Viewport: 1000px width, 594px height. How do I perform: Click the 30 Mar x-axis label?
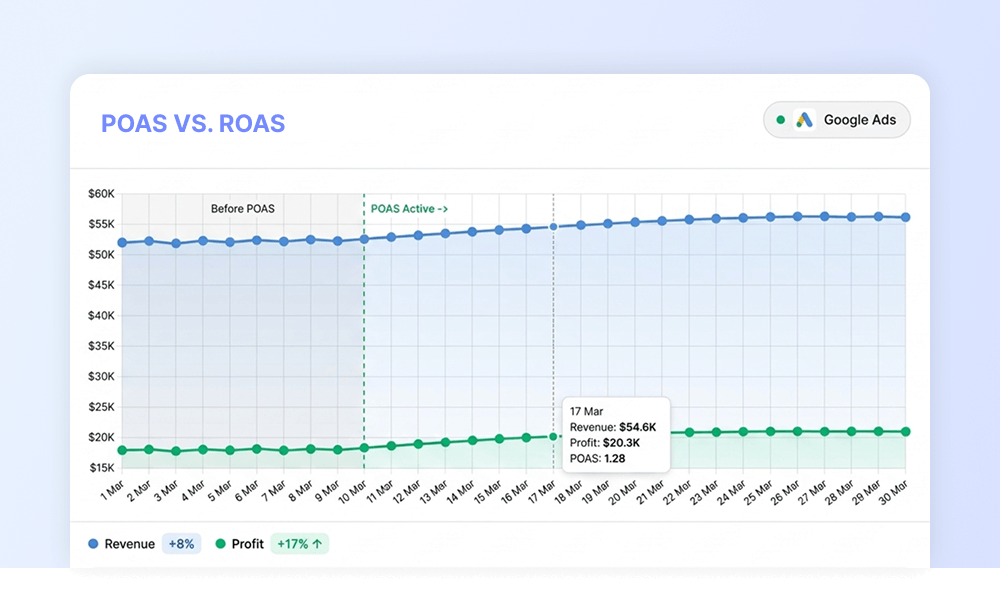coord(893,492)
